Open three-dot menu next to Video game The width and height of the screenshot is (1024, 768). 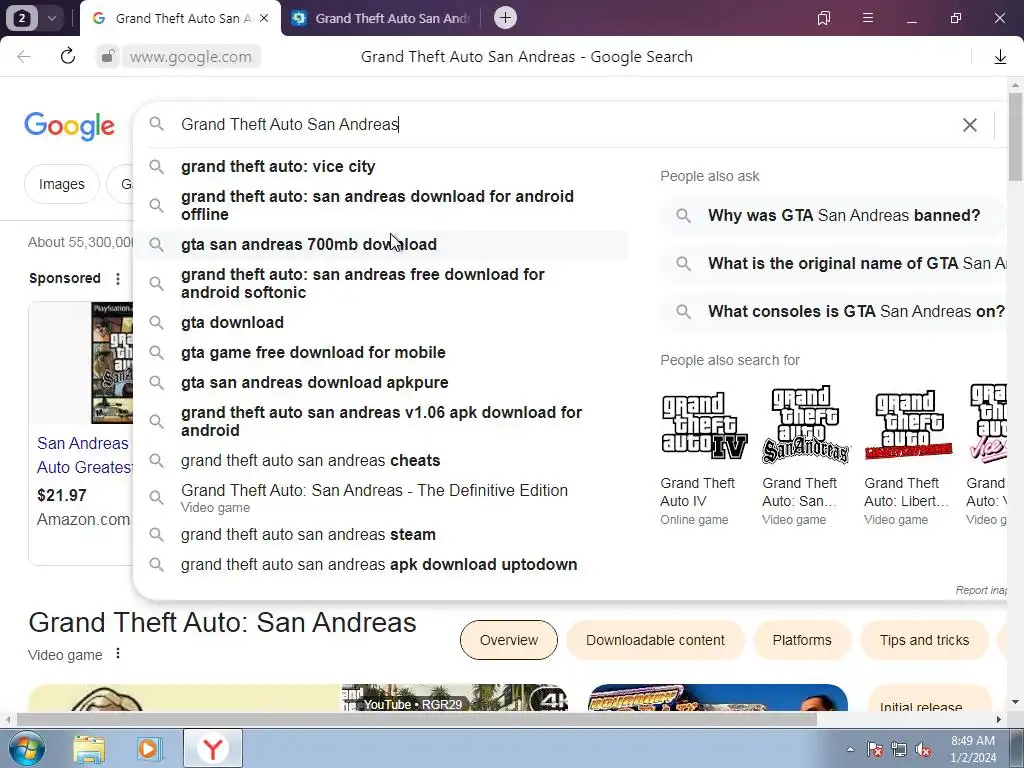[118, 654]
